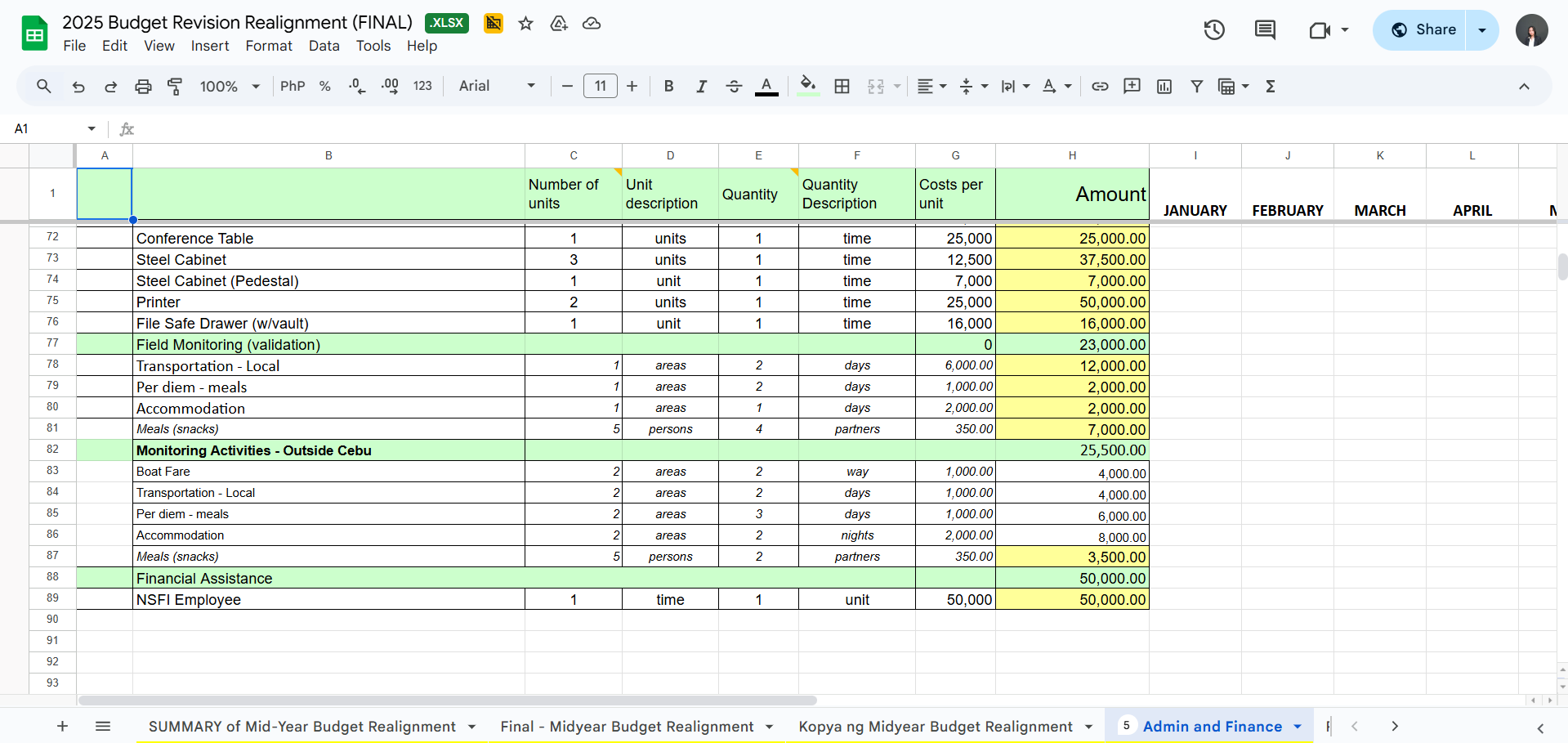The width and height of the screenshot is (1568, 743).
Task: Expand the 100% zoom dropdown
Action: [x=230, y=86]
